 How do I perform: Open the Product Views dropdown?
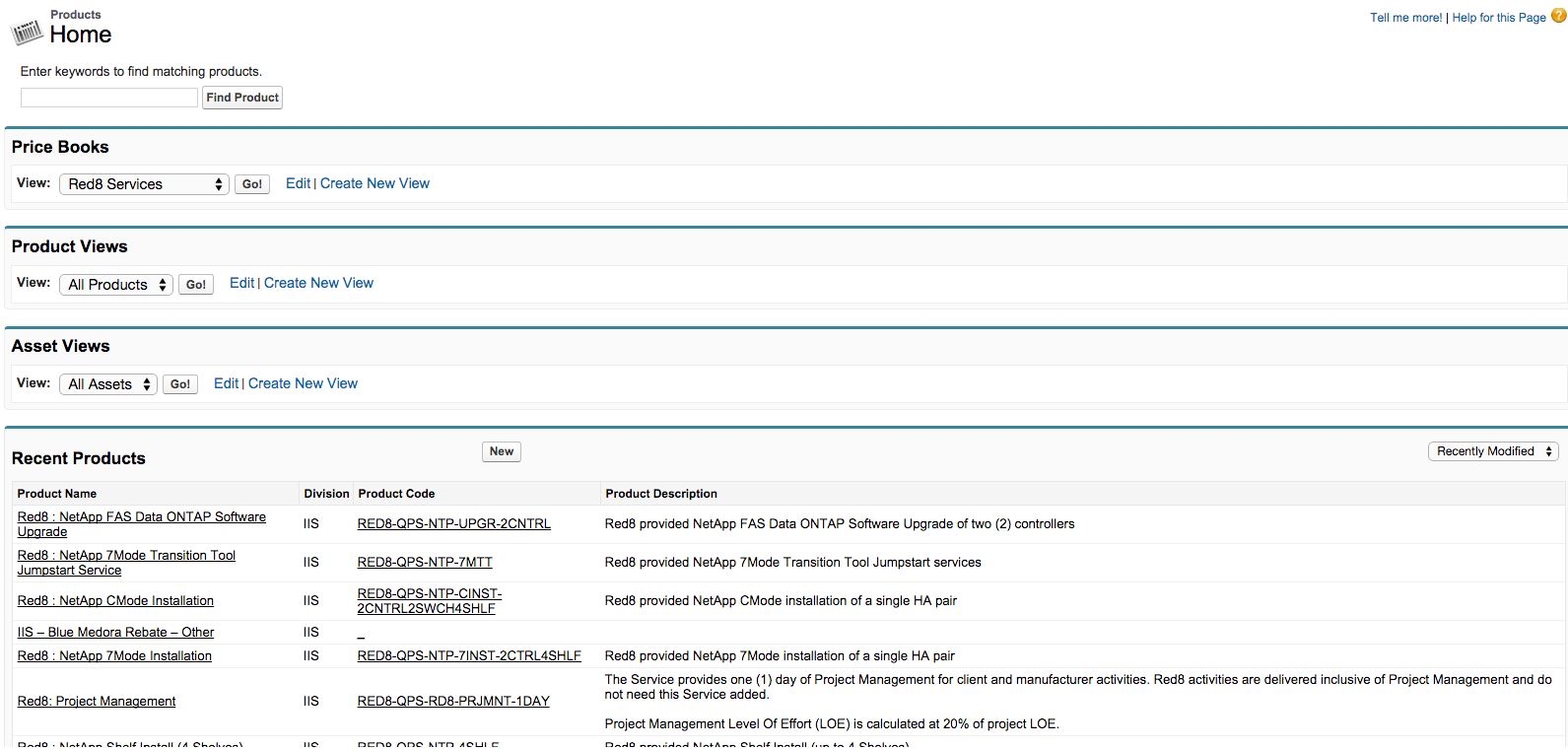pos(116,285)
